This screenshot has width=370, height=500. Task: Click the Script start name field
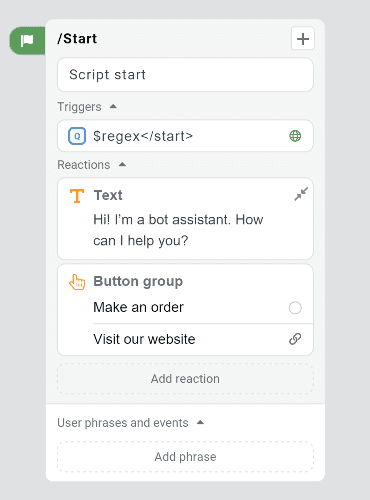185,75
